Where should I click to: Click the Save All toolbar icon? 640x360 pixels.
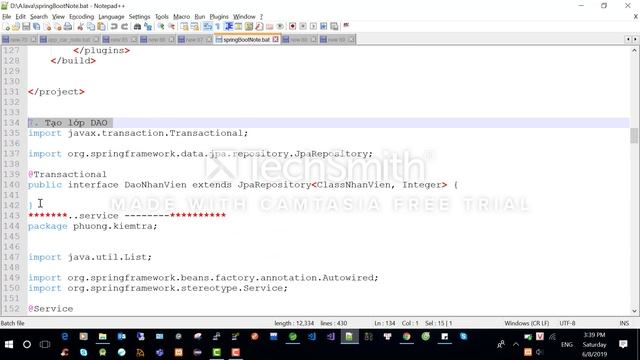[x=36, y=27]
